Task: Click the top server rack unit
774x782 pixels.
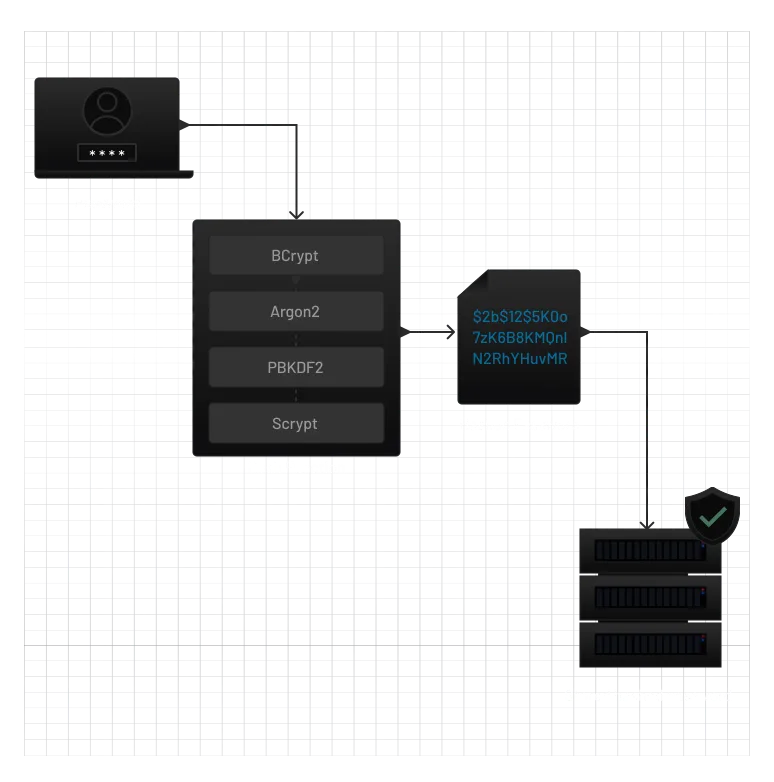Action: [650, 551]
